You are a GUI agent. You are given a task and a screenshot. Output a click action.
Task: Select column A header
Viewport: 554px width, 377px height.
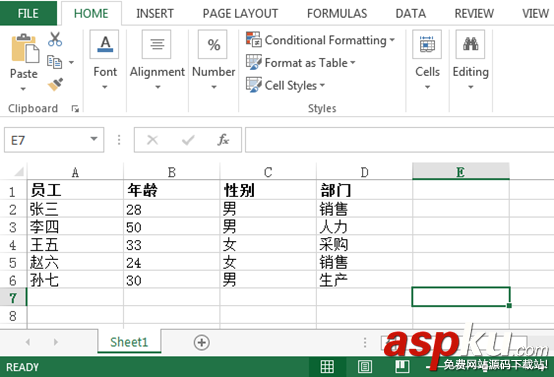tap(75, 172)
